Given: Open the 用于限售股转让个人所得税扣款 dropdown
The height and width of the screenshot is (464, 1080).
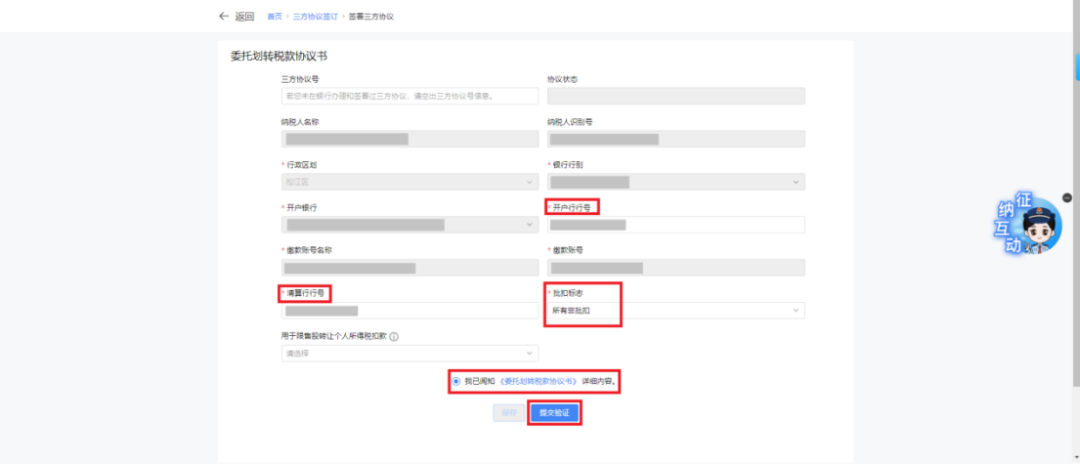Looking at the screenshot, I should (410, 353).
